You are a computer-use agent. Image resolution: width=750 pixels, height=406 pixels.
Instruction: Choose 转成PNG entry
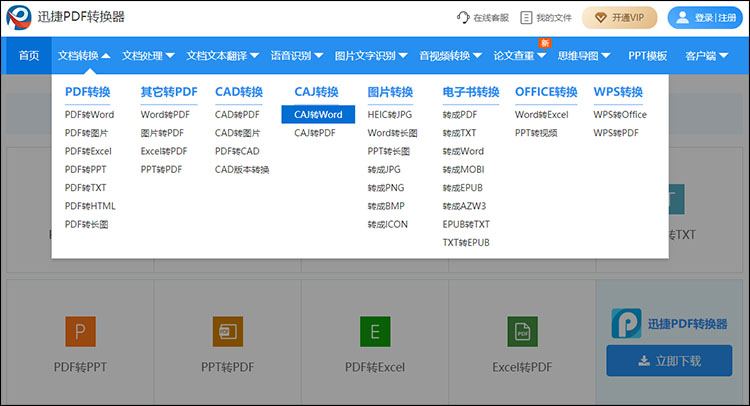click(x=386, y=187)
